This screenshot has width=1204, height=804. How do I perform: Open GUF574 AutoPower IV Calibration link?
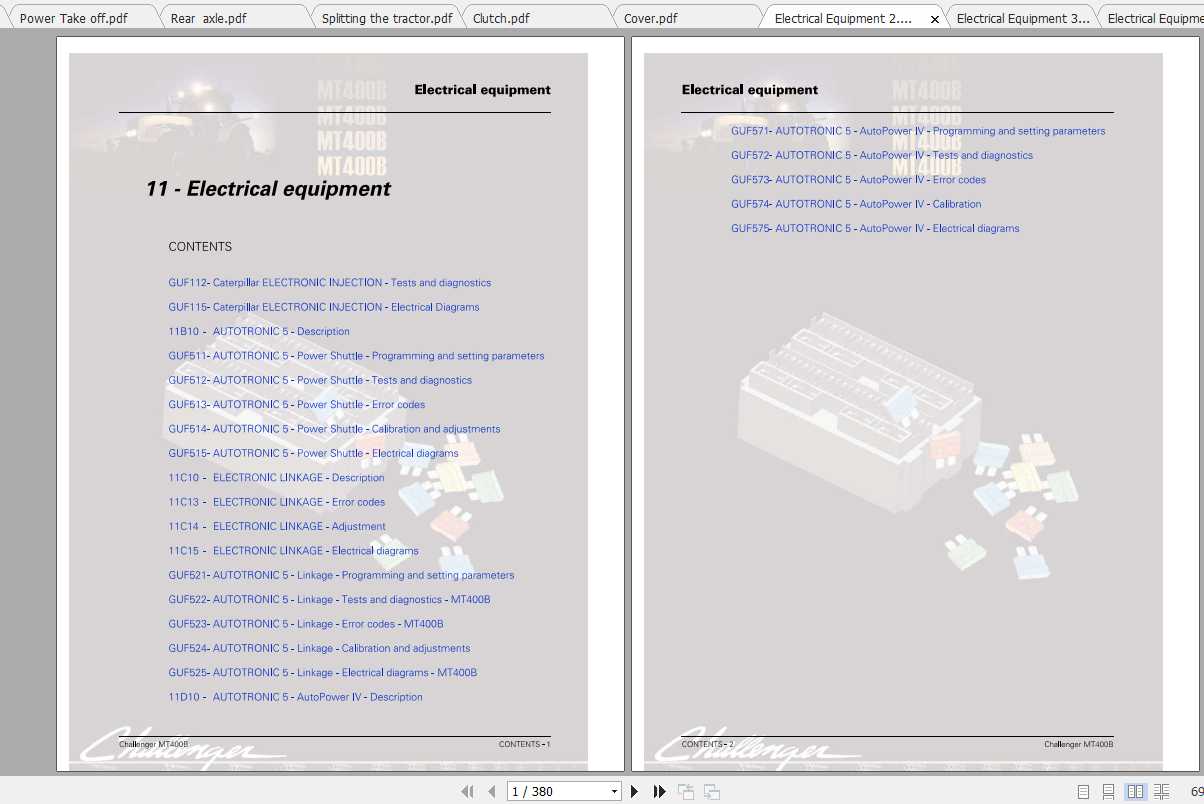[x=856, y=204]
